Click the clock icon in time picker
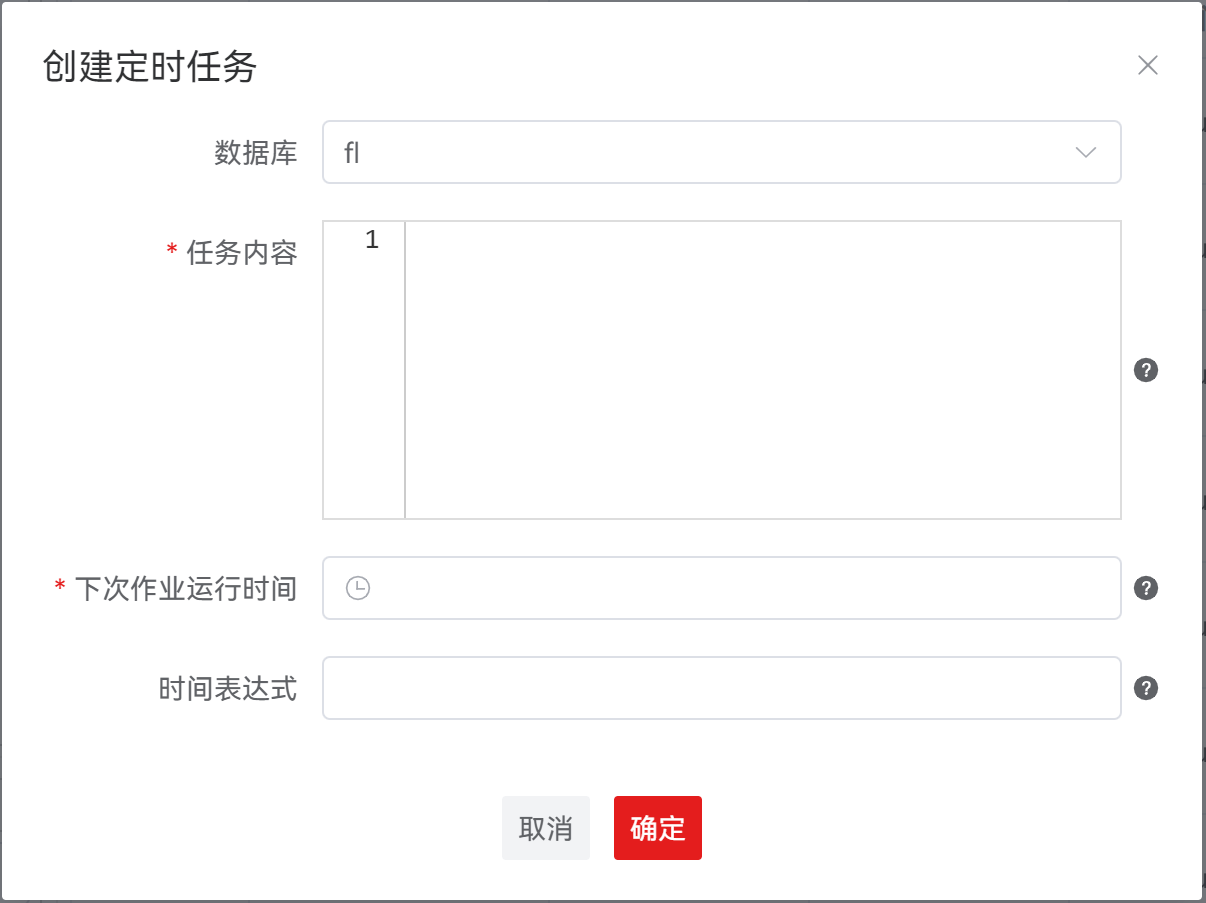 pyautogui.click(x=357, y=588)
